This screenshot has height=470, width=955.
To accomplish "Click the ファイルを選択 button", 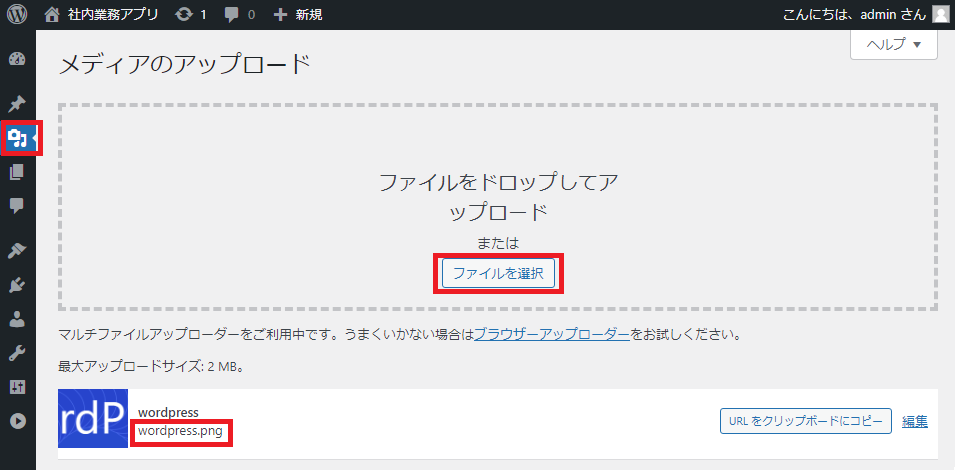I will coord(498,273).
